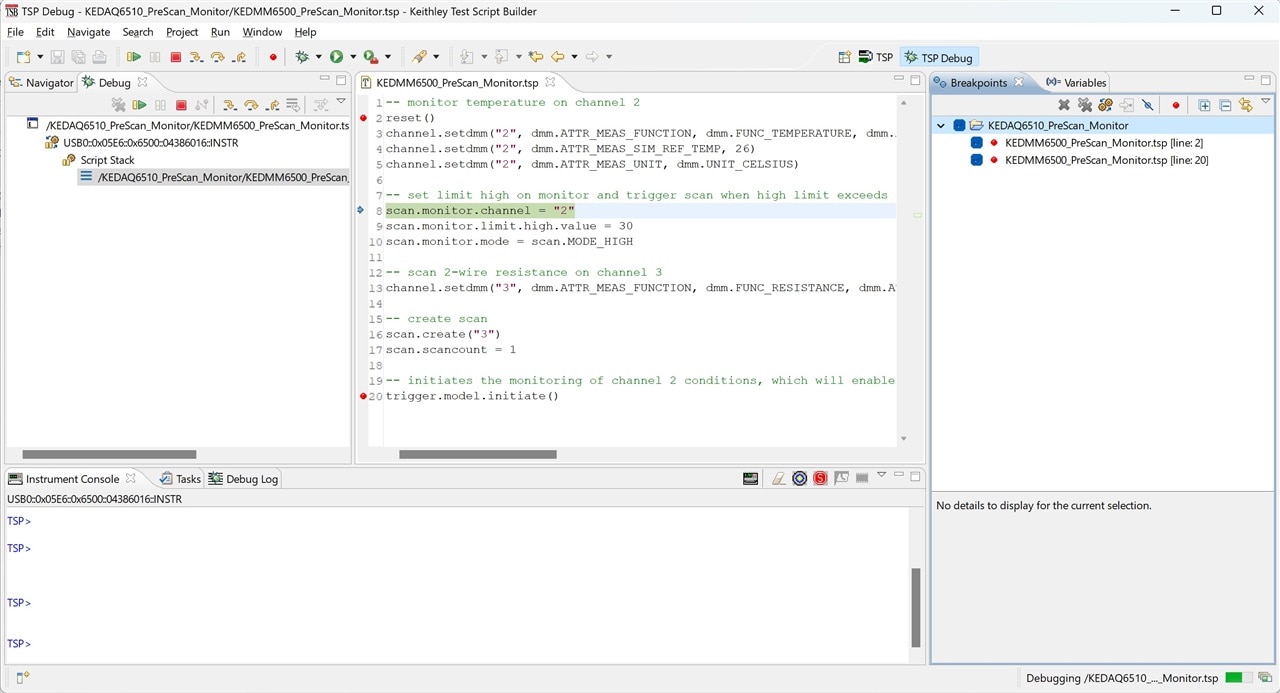Clear the Instrument Console with the eraser icon
This screenshot has width=1280, height=693.
(x=778, y=479)
